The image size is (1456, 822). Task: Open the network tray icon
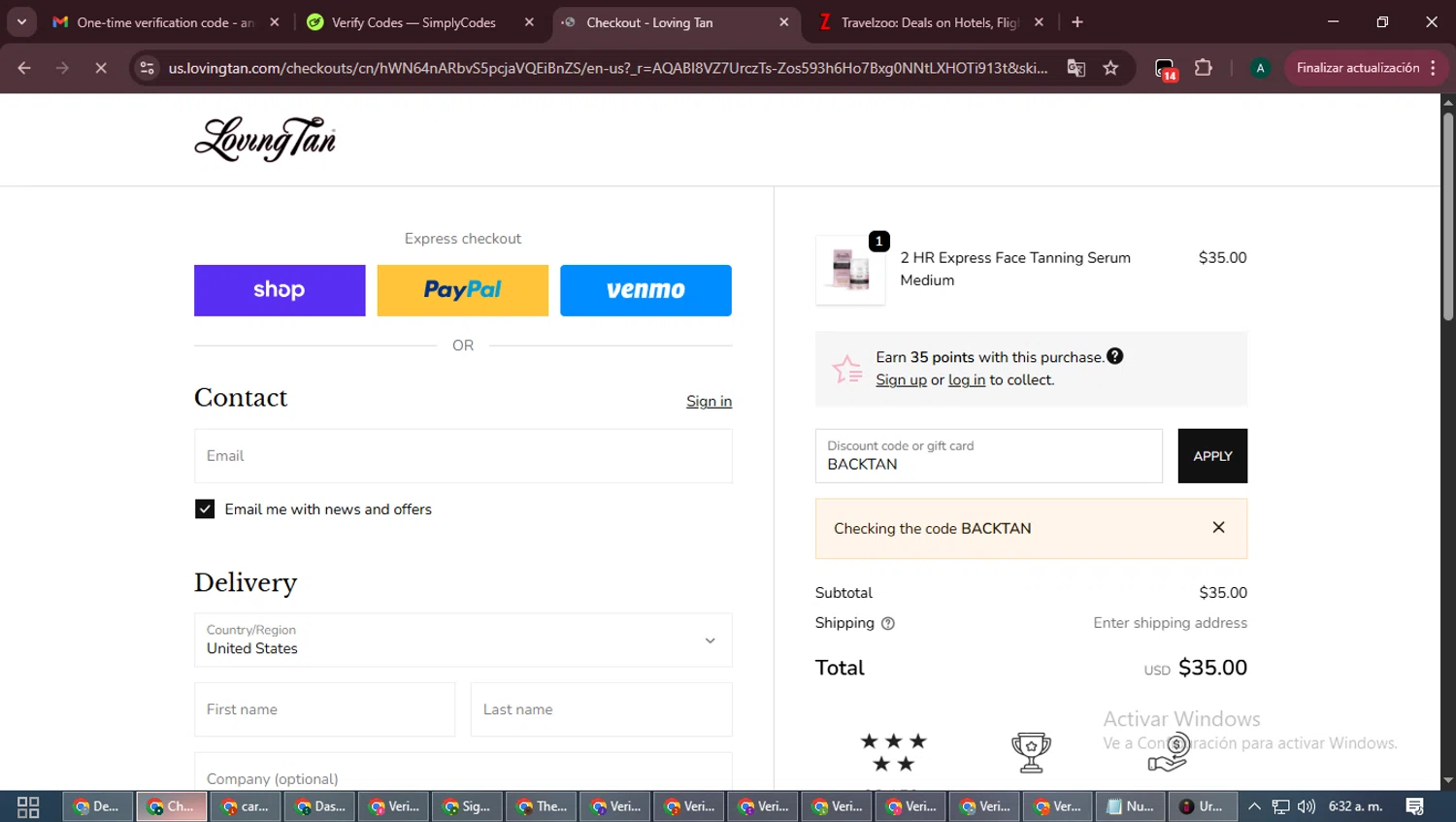point(1281,806)
